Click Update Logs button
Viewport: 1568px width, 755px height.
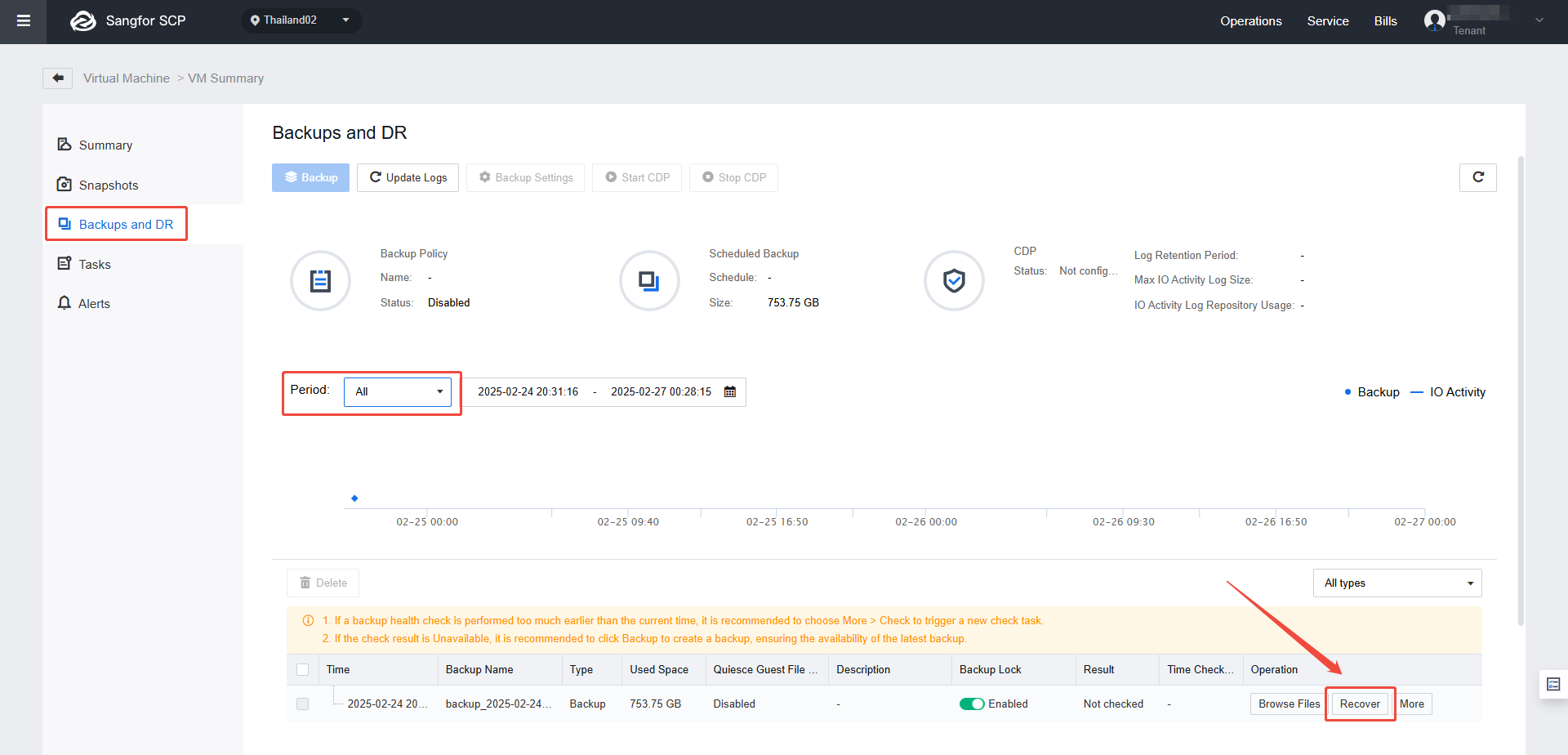point(408,177)
